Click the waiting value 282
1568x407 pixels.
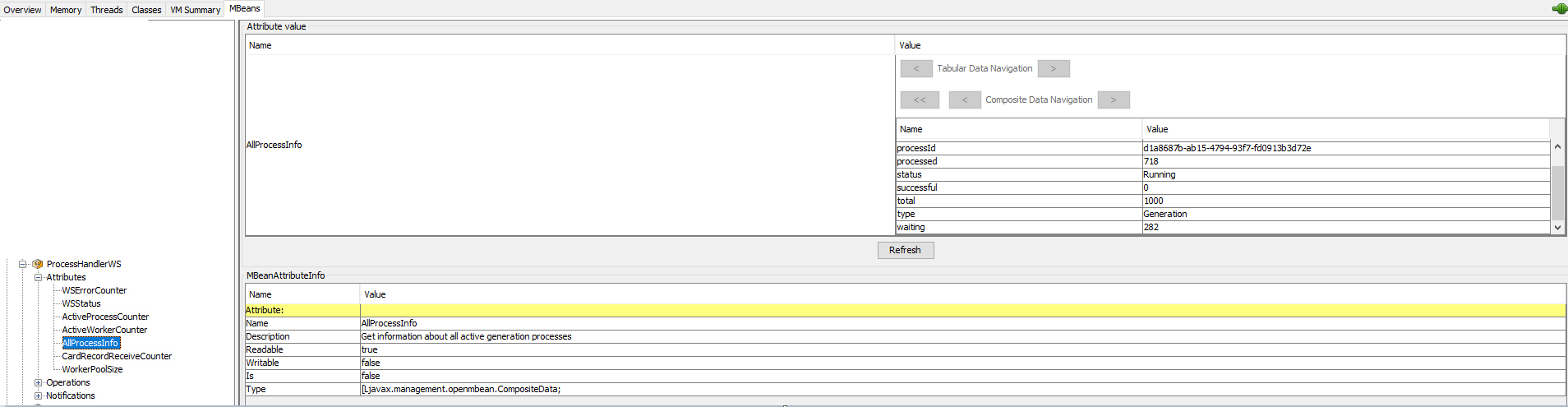1345,227
